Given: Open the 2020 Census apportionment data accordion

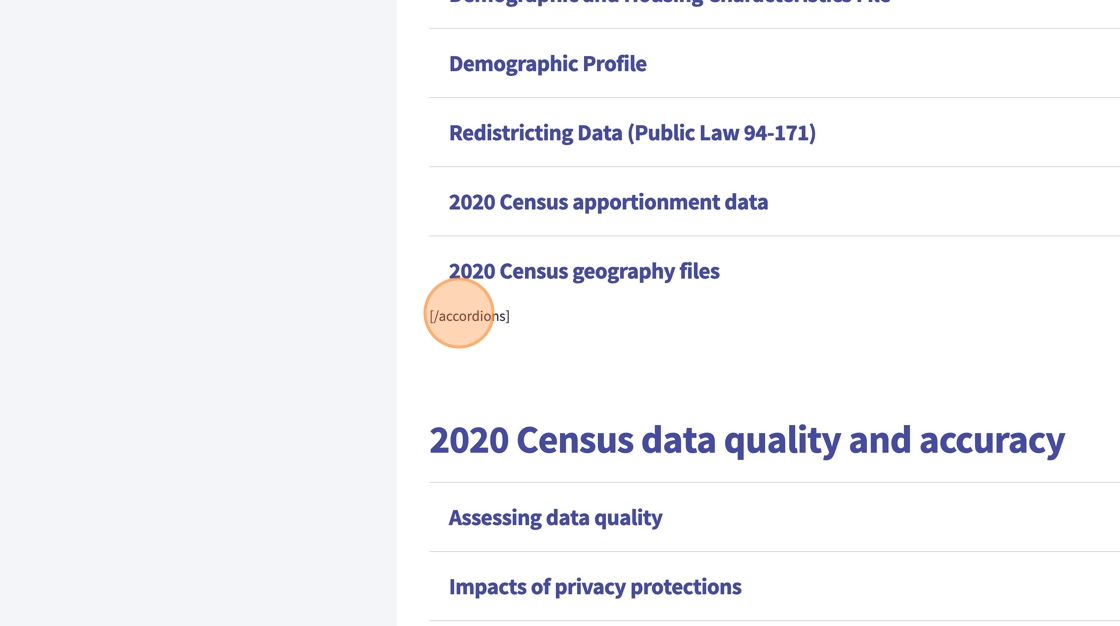Looking at the screenshot, I should pos(608,202).
